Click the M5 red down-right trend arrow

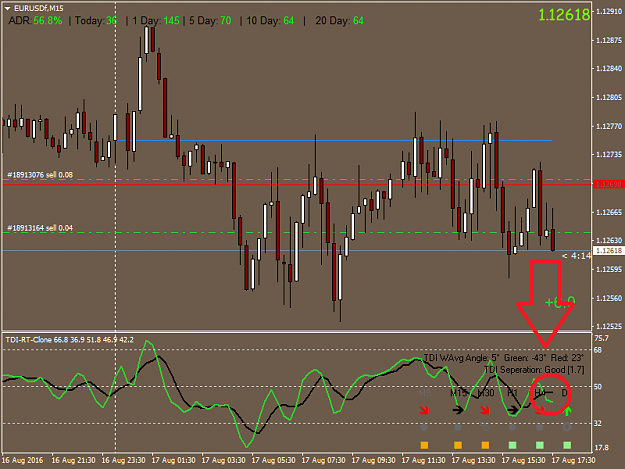(x=425, y=410)
